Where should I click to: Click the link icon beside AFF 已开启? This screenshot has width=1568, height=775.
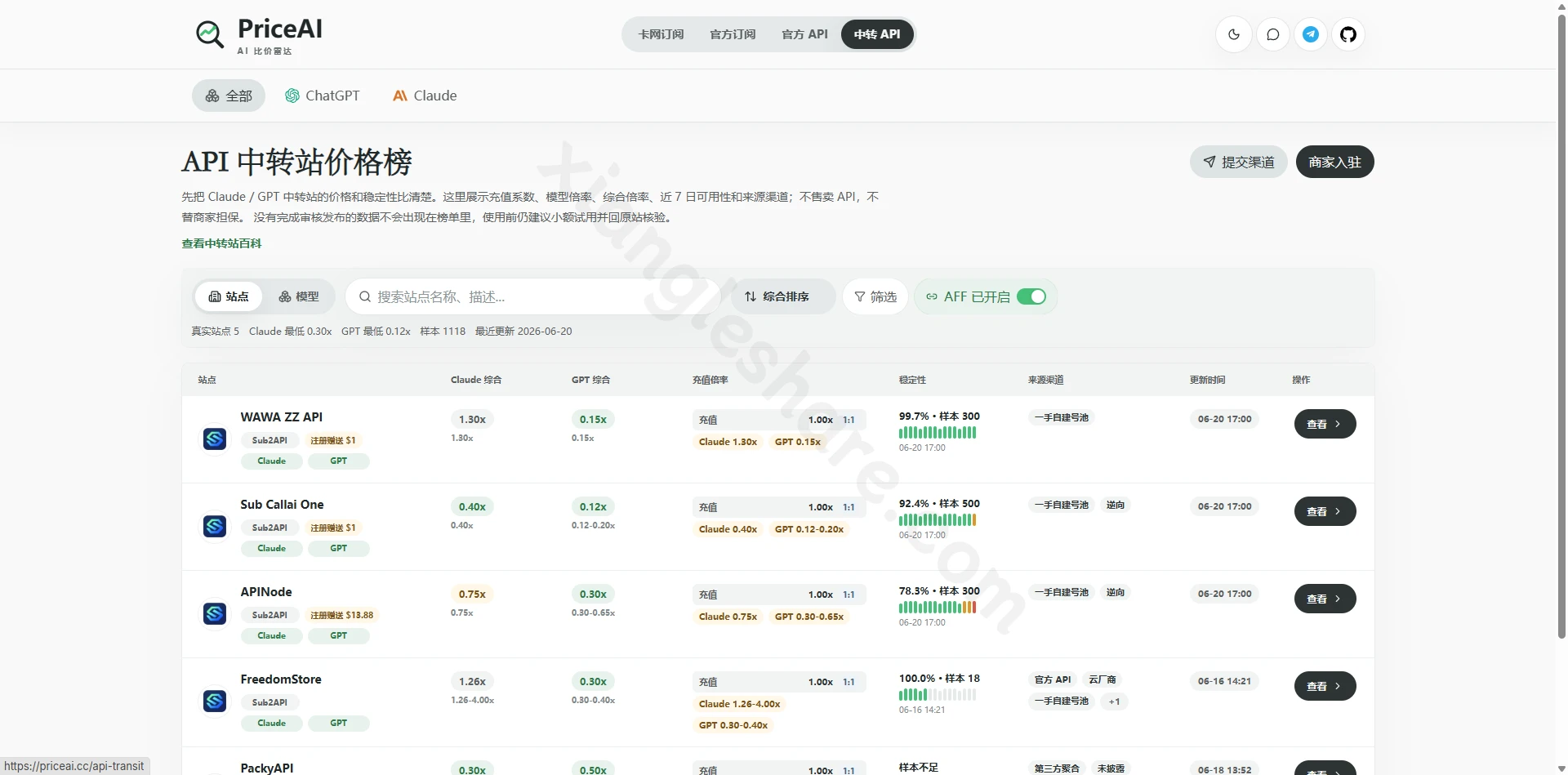click(x=932, y=296)
